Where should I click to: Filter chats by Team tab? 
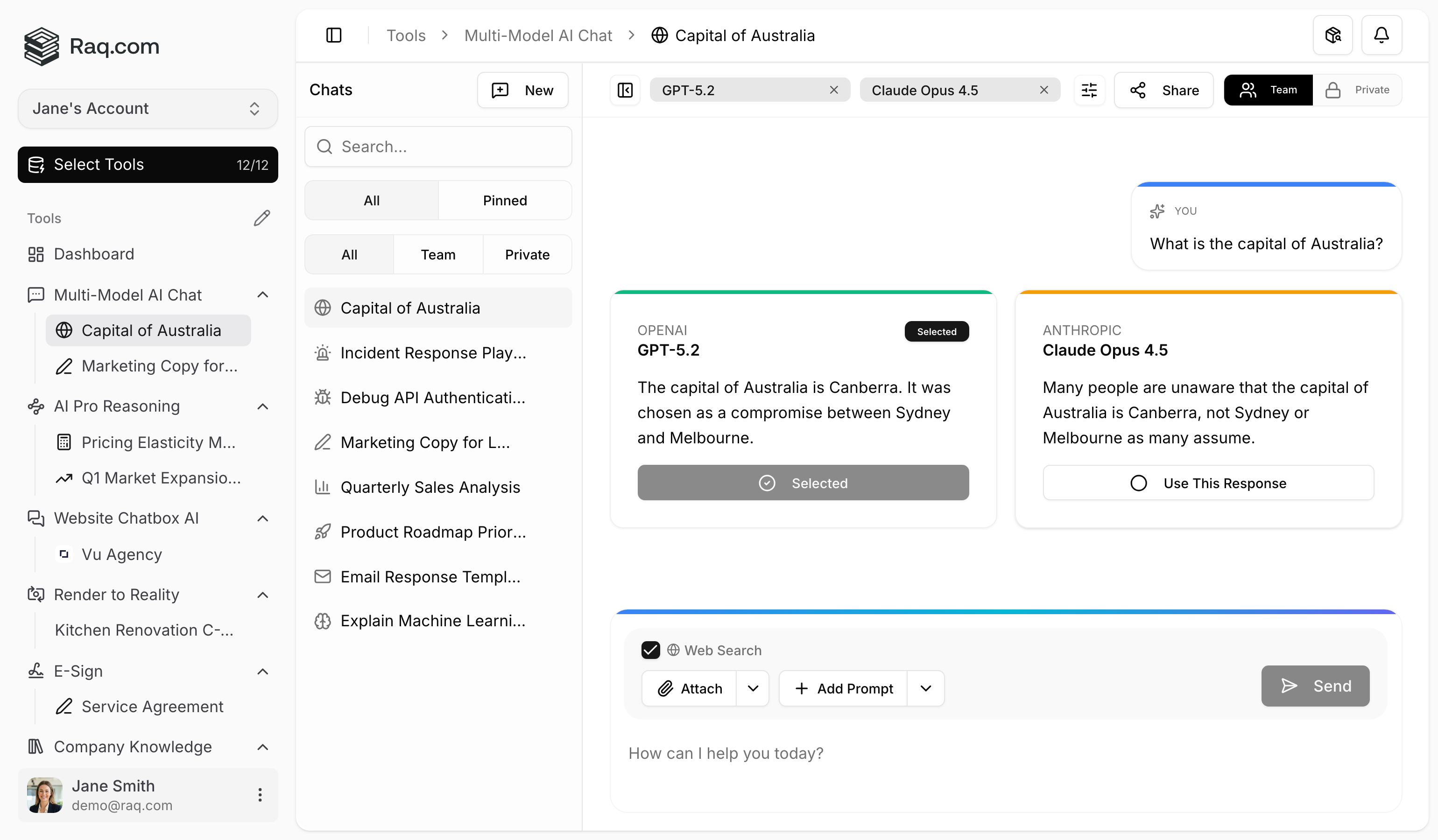[437, 254]
